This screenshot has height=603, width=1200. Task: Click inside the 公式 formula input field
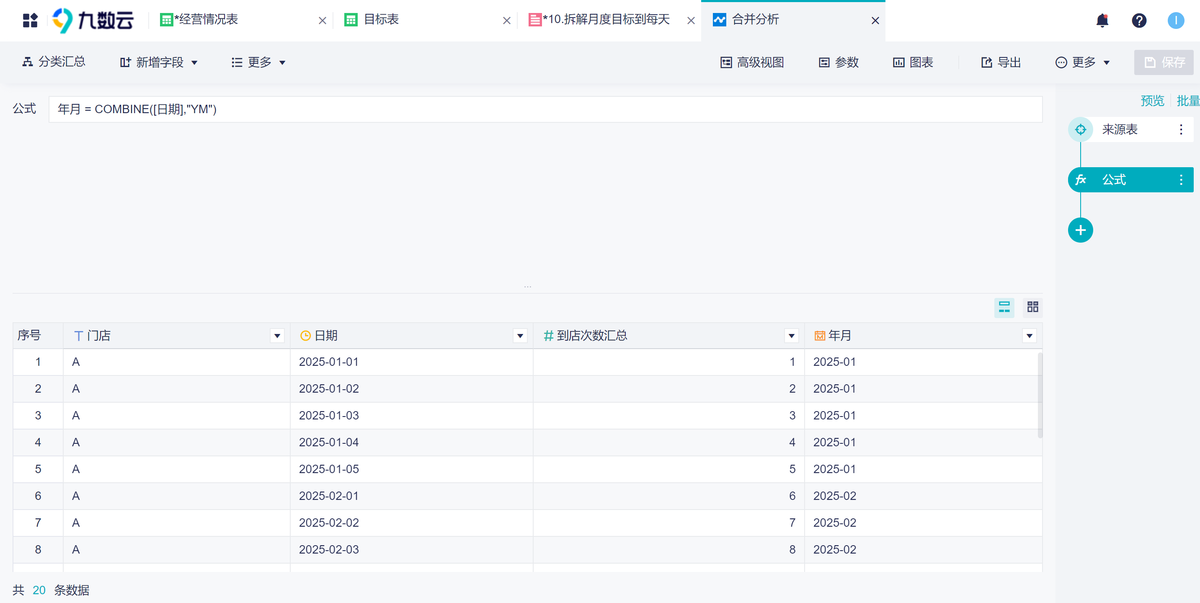pyautogui.click(x=400, y=108)
